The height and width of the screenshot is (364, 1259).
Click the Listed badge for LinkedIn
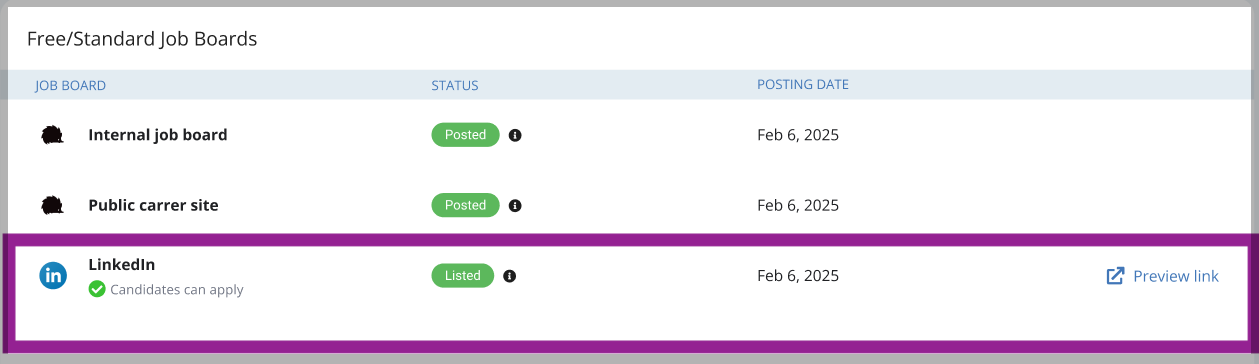click(463, 275)
